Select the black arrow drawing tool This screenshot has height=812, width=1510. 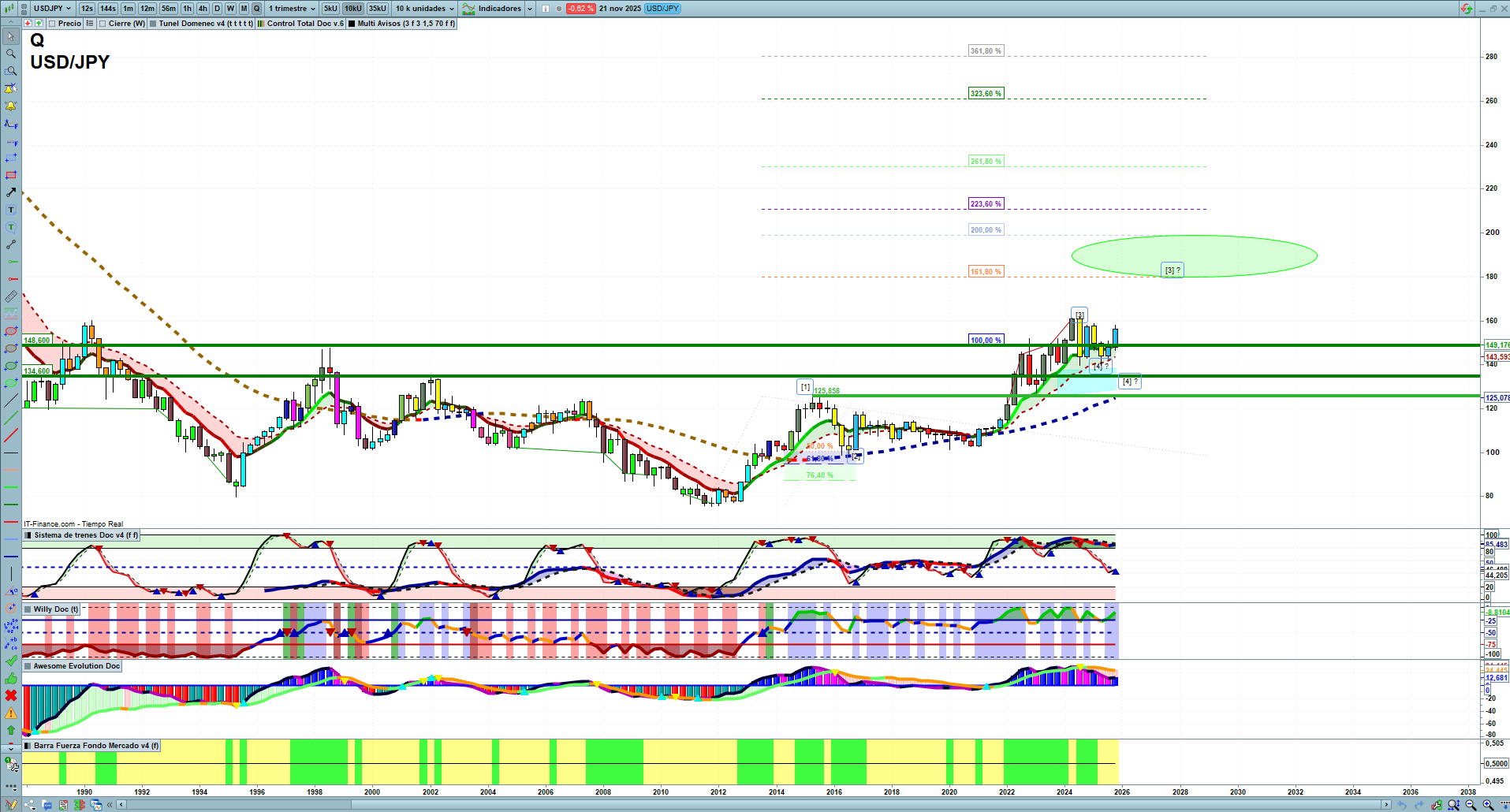(x=11, y=192)
